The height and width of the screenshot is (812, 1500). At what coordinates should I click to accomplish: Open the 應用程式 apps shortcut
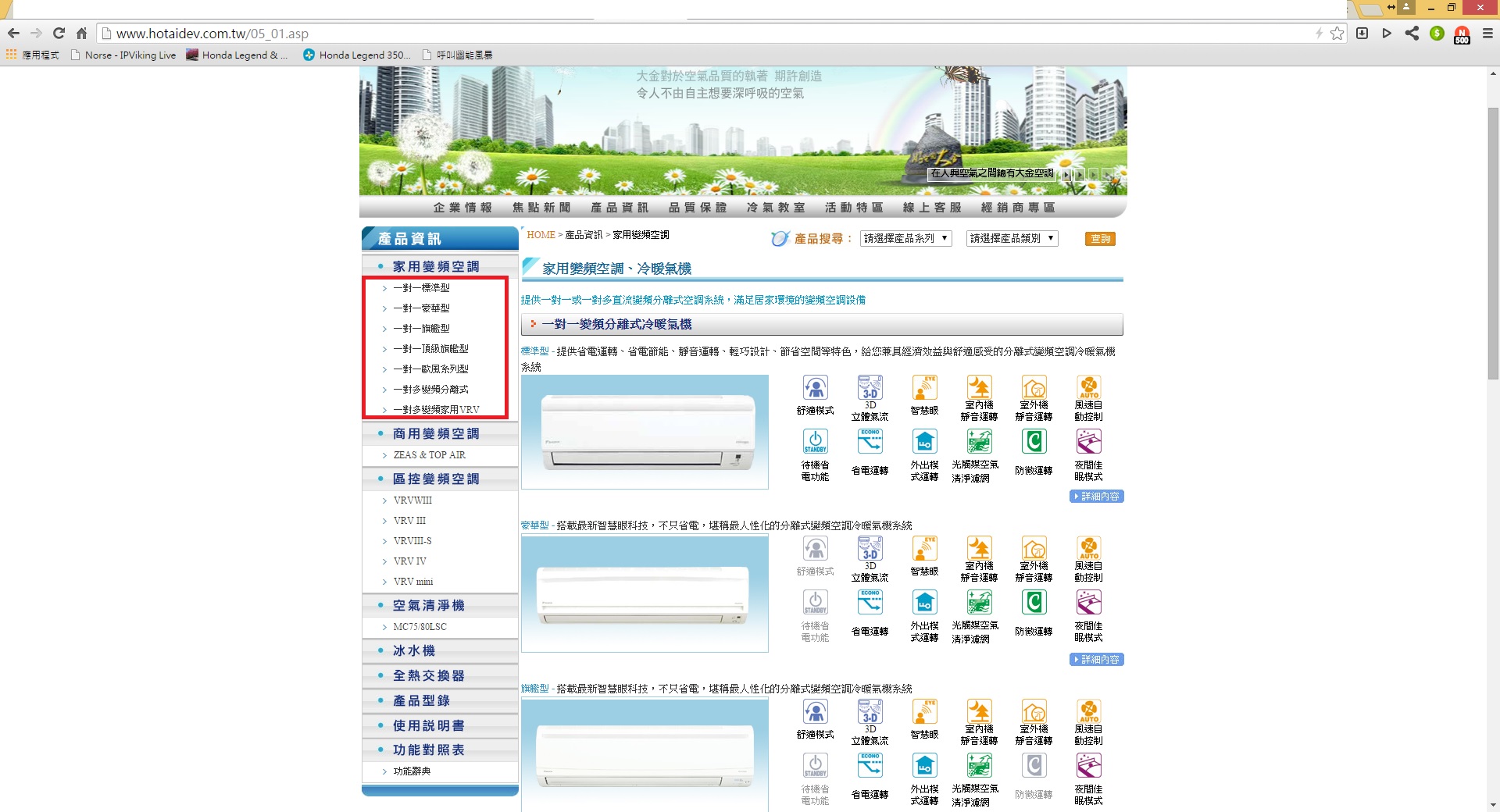pyautogui.click(x=32, y=55)
